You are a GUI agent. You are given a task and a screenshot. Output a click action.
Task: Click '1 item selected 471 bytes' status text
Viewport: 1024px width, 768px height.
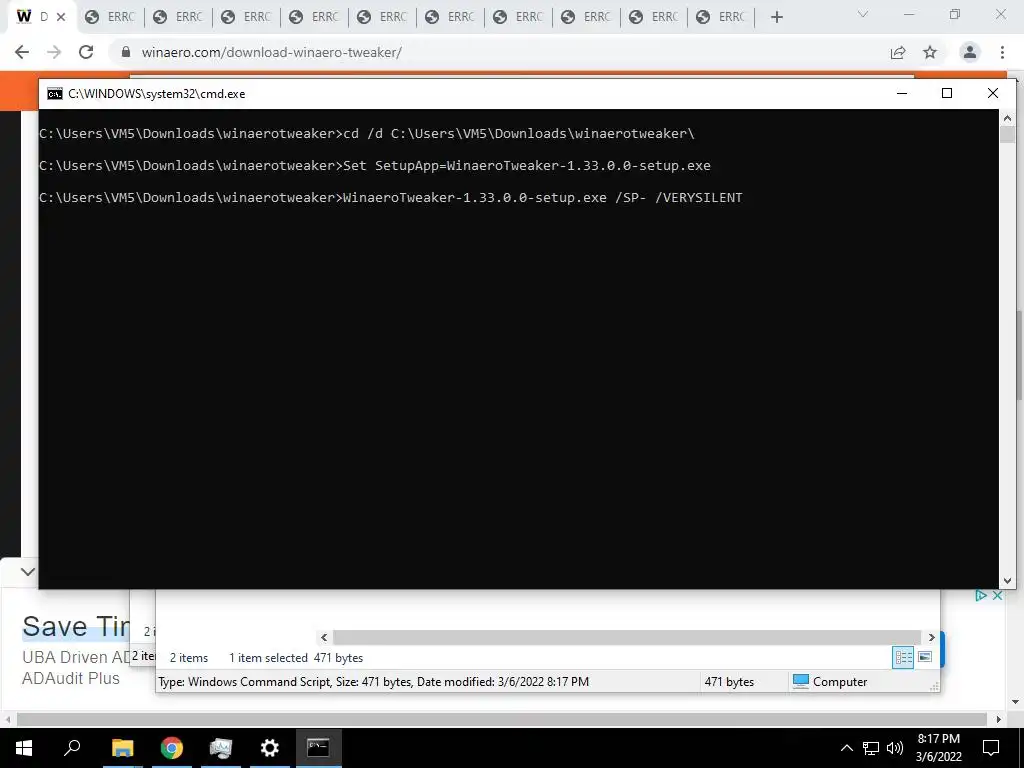pyautogui.click(x=296, y=658)
